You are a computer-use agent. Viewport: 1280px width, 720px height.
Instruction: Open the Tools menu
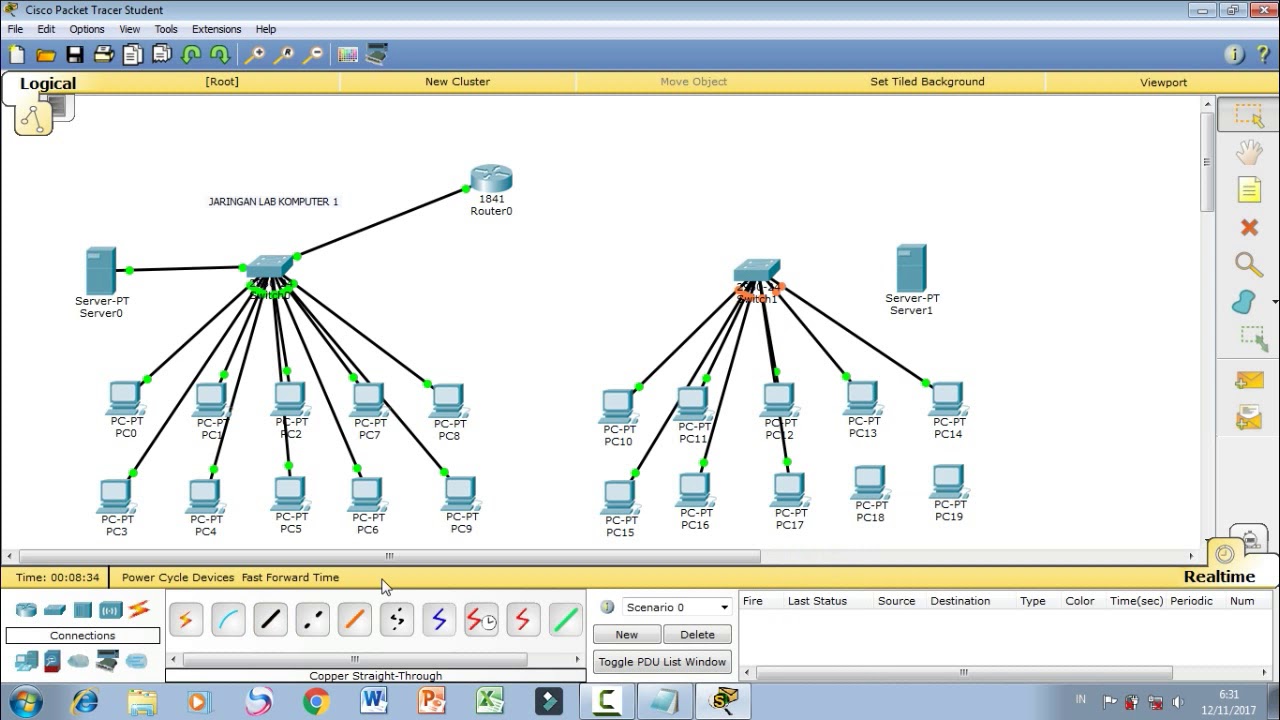point(166,29)
